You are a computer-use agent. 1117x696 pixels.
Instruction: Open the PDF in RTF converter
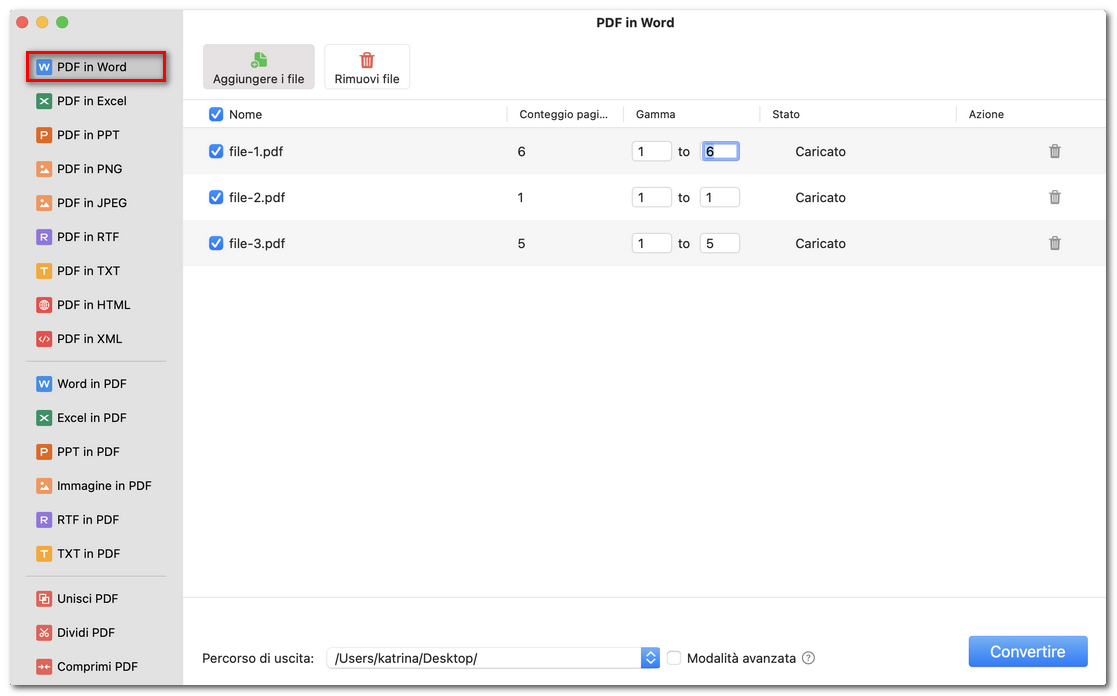click(x=94, y=236)
